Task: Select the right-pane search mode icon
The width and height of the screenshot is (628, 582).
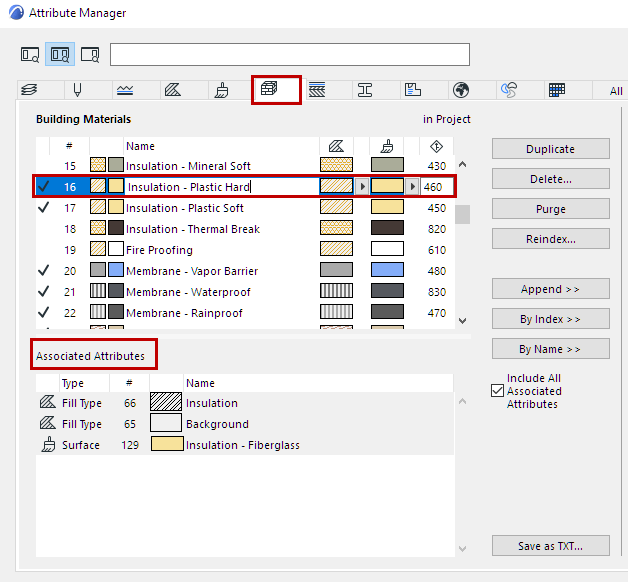Action: click(90, 54)
